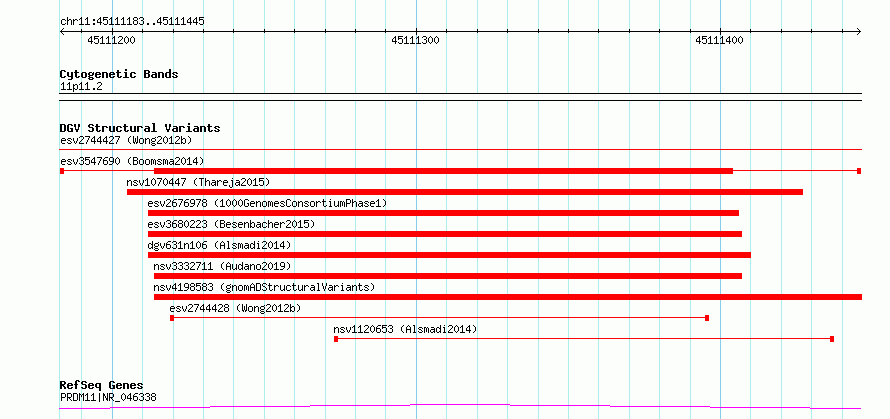890x419 pixels.
Task: Select the esv2744428 thin red line
Action: pos(439,318)
